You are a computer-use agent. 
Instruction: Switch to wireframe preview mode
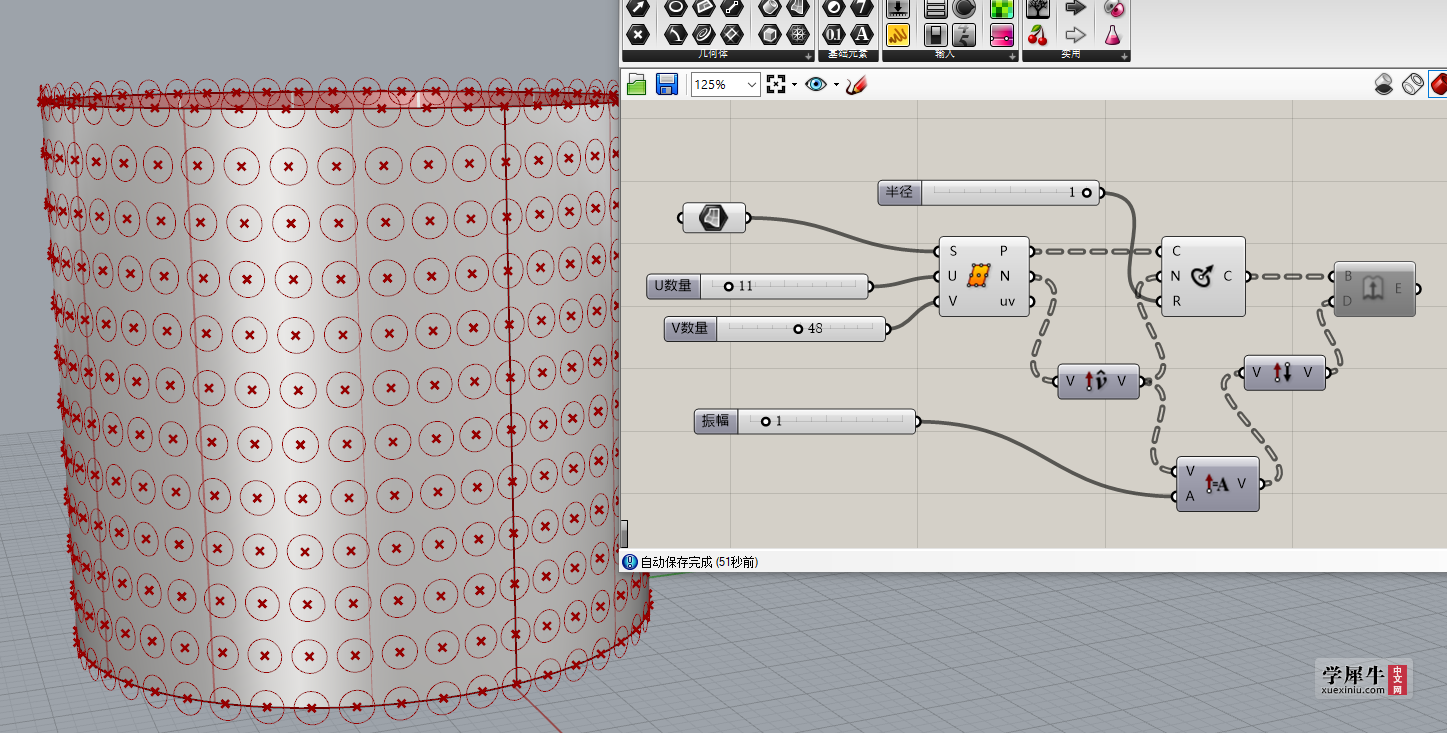click(1412, 85)
